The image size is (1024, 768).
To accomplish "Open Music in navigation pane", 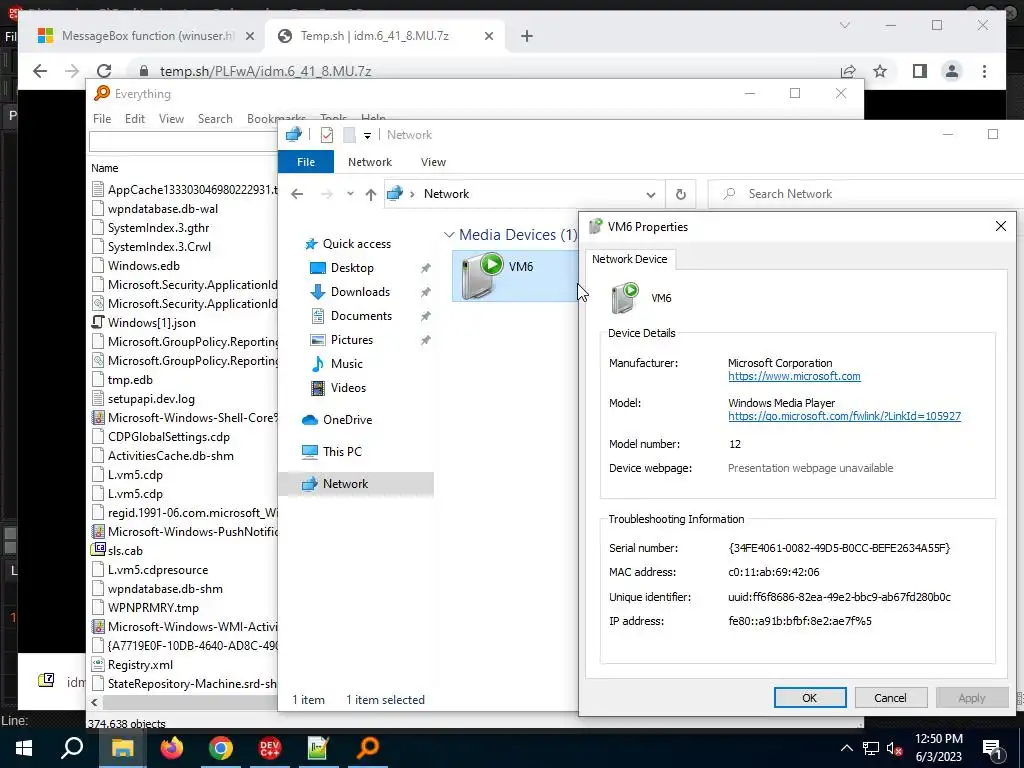I will click(x=346, y=364).
